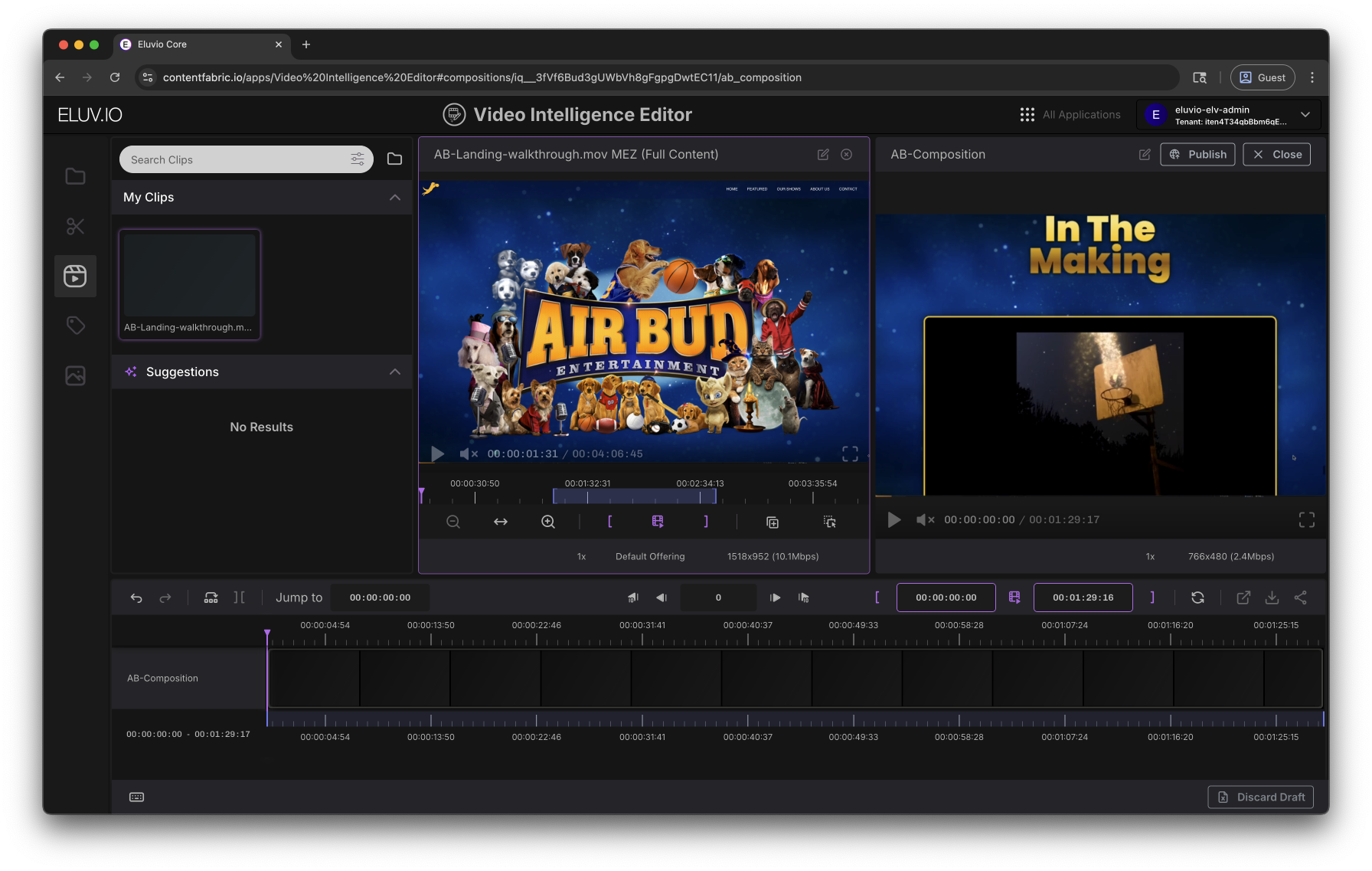Viewport: 1372px width, 871px height.
Task: Enter fullscreen on the source video player
Action: (x=850, y=454)
